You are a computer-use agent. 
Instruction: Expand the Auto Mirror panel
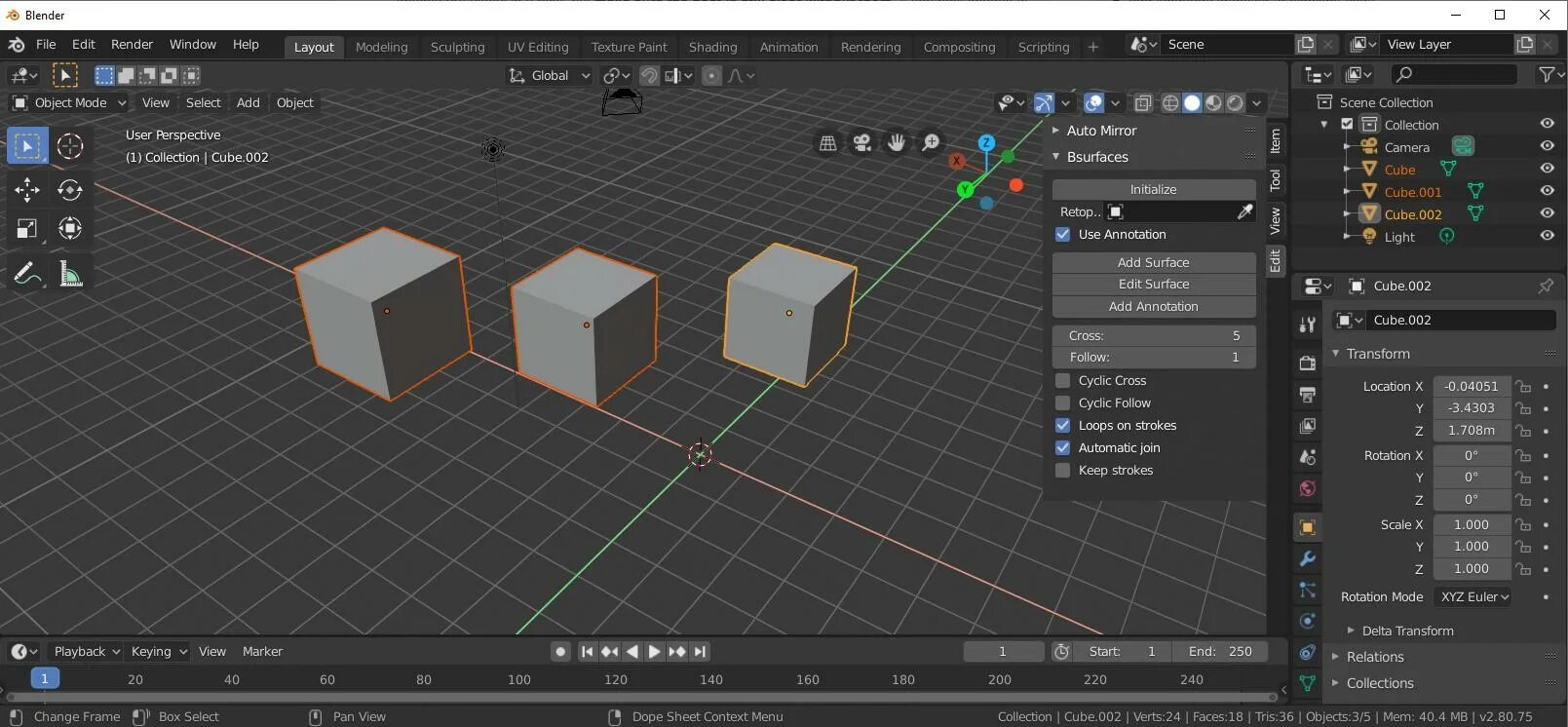tap(1101, 131)
